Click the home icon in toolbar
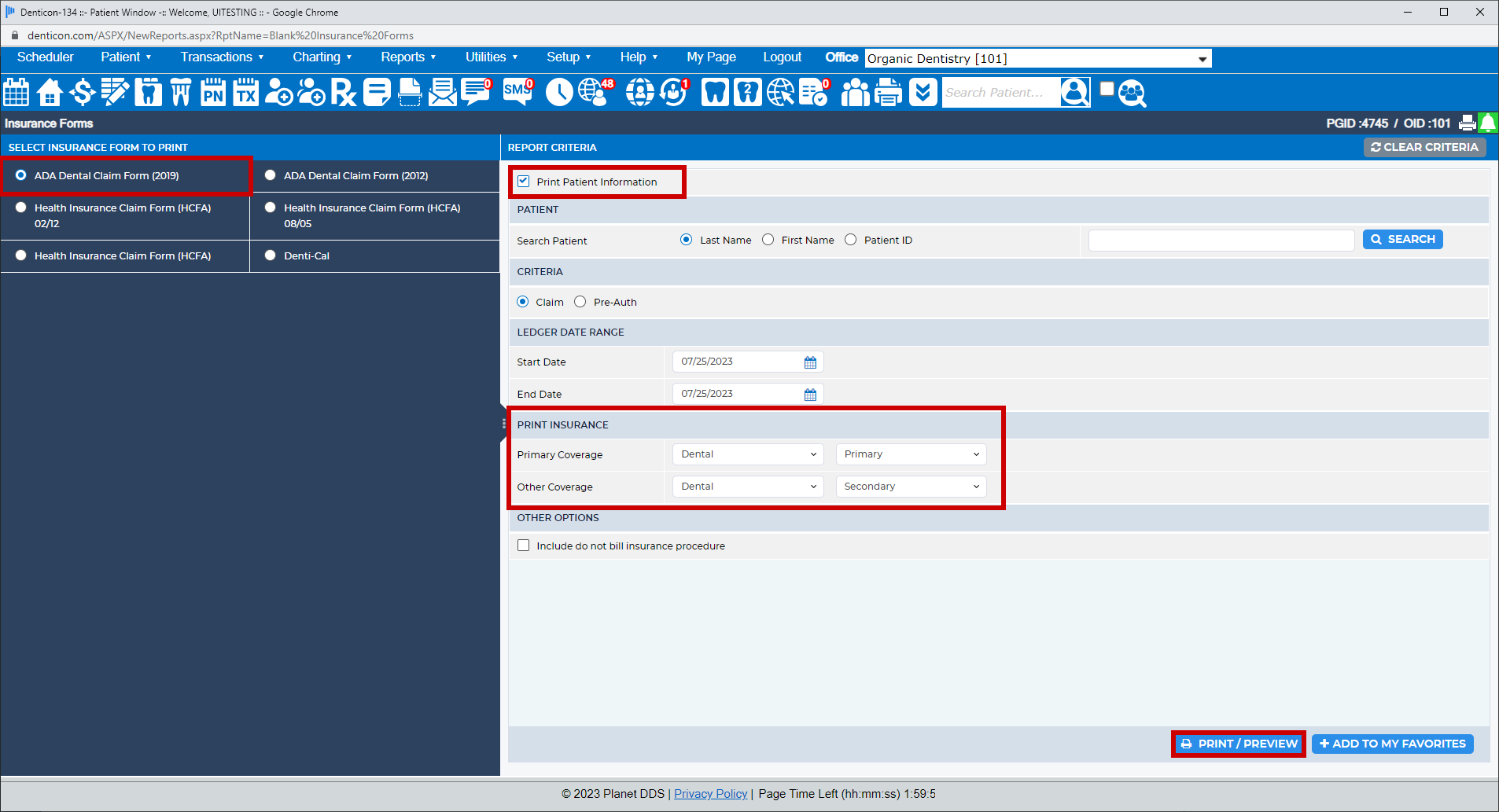The height and width of the screenshot is (812, 1499). tap(50, 93)
